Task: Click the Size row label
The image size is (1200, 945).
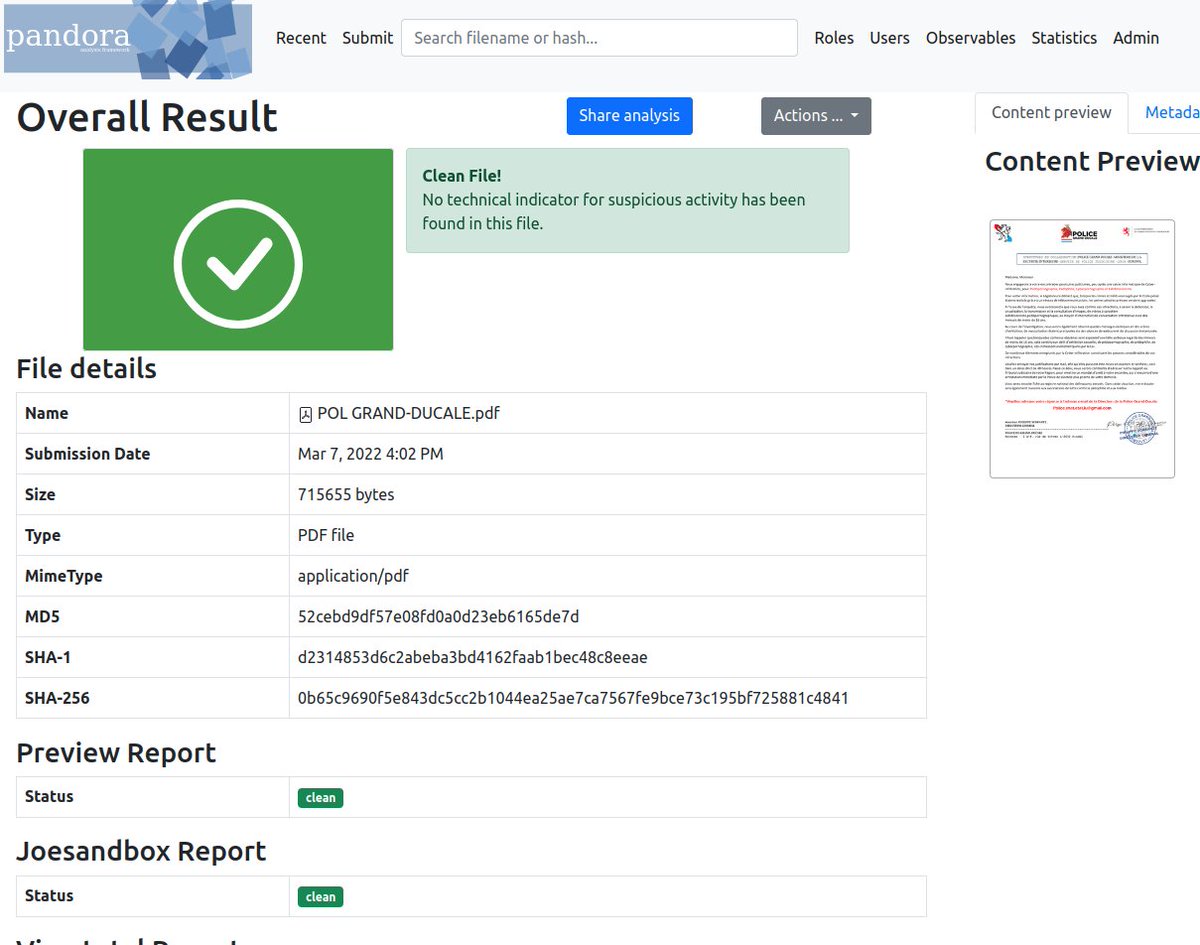Action: [40, 495]
